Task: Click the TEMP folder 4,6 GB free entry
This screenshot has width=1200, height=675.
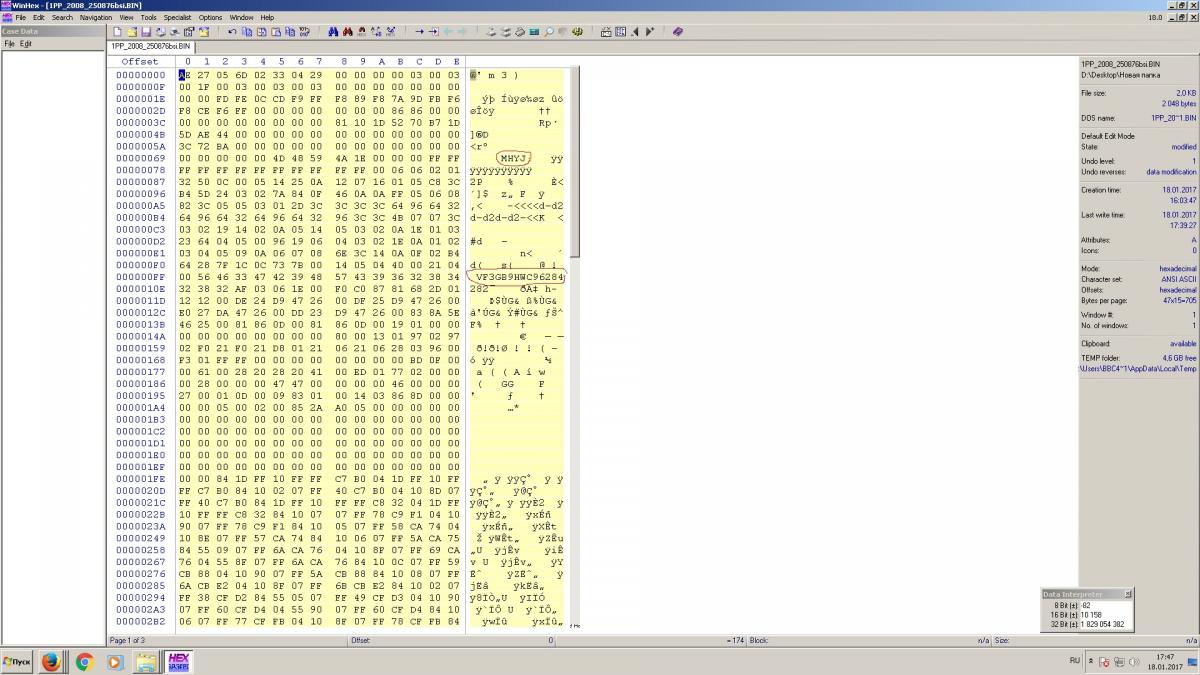Action: 1138,357
